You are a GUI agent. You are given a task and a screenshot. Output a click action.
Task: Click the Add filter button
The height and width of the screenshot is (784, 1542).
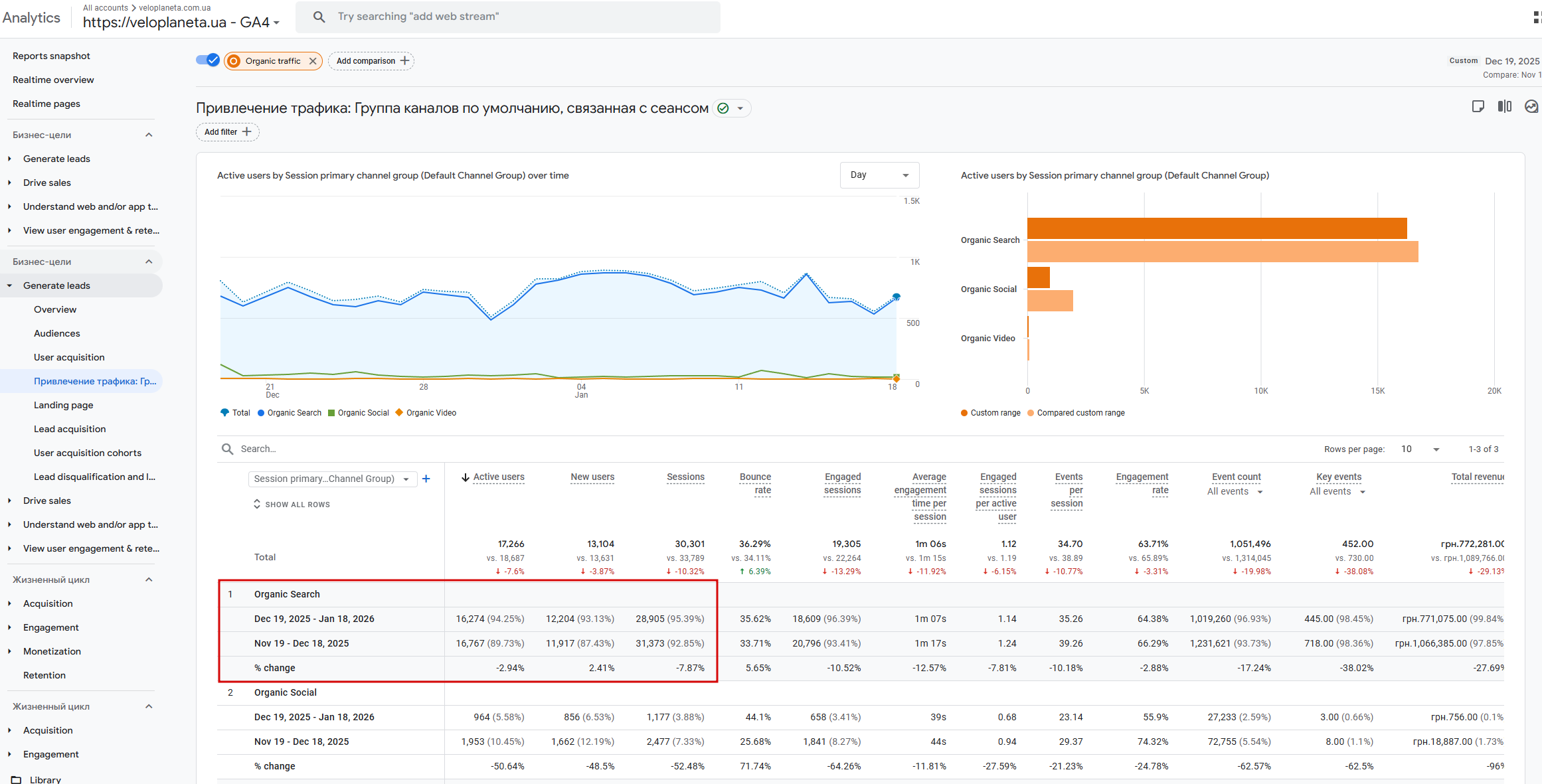pos(227,132)
